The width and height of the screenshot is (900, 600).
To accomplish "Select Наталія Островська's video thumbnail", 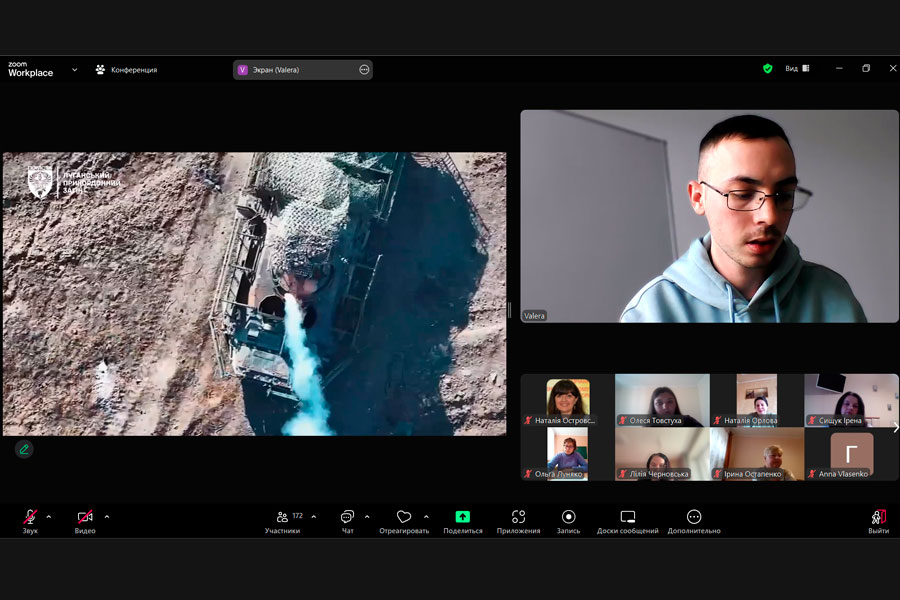I will [568, 400].
